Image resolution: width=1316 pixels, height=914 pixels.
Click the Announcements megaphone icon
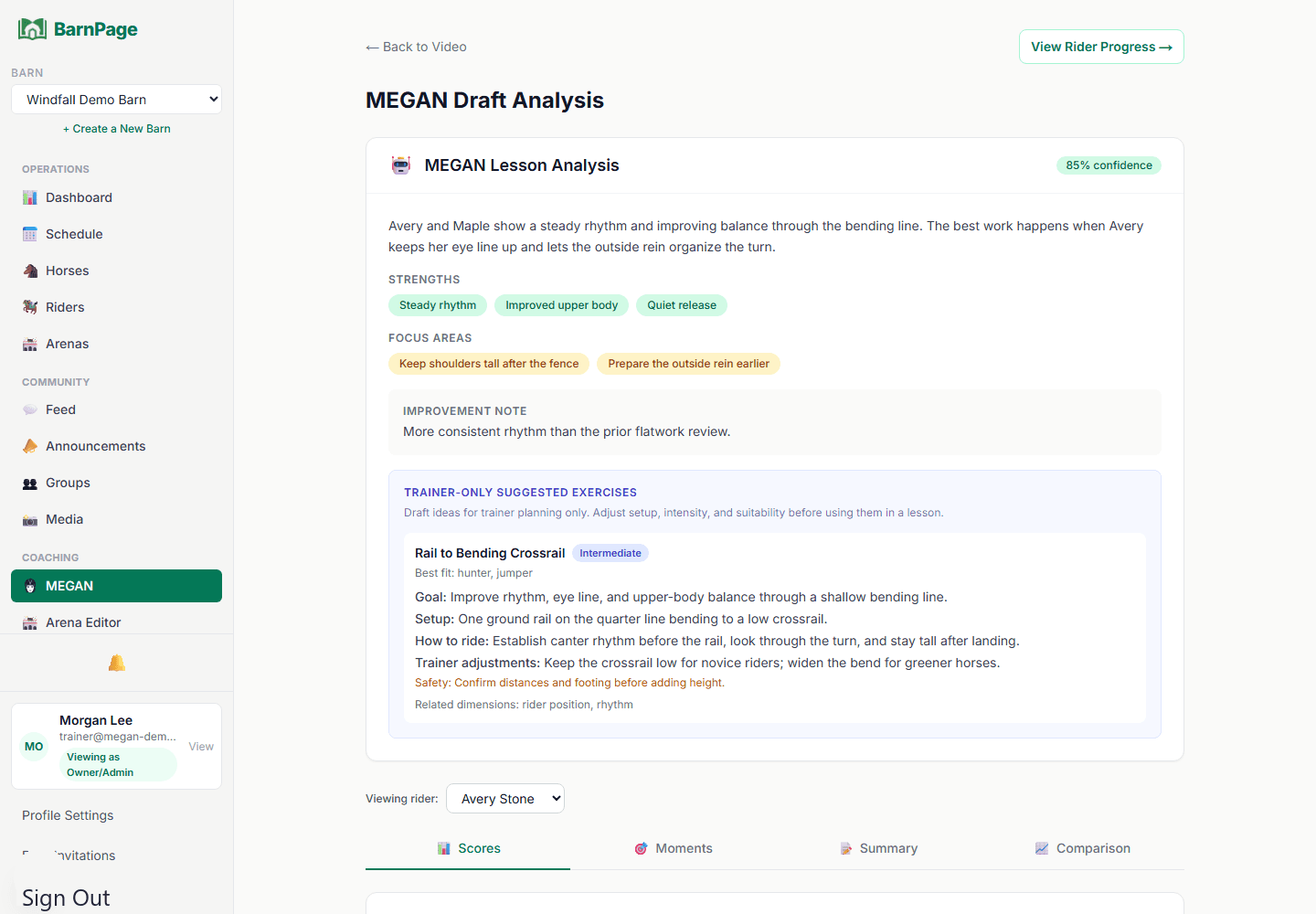tap(30, 446)
